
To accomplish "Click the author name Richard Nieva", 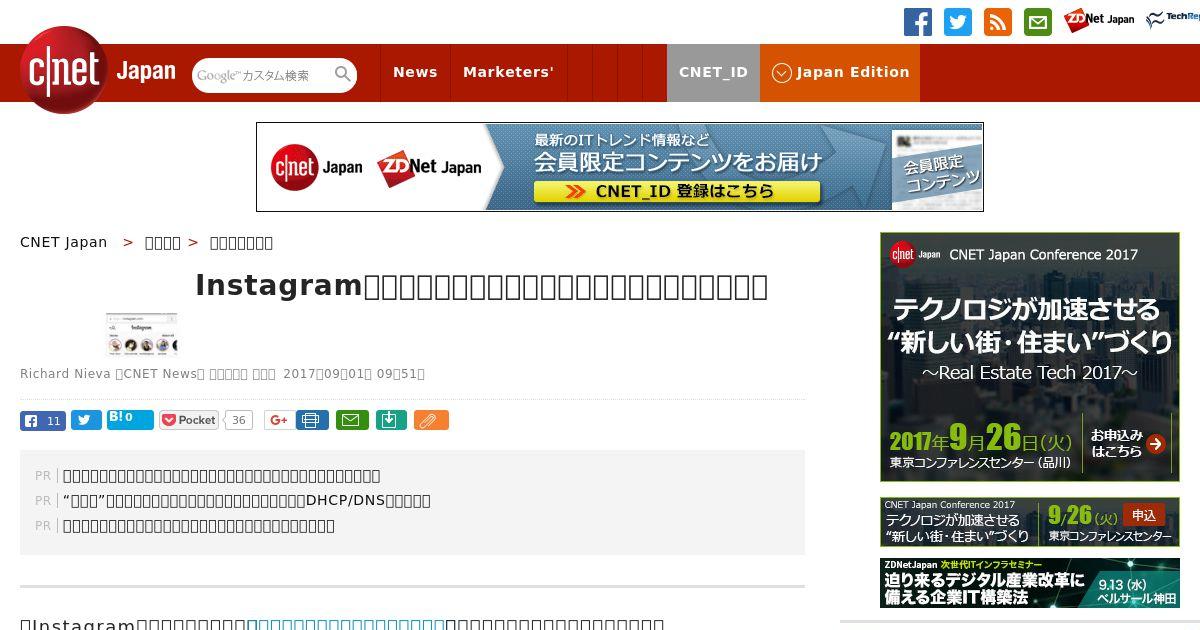I will (x=65, y=374).
